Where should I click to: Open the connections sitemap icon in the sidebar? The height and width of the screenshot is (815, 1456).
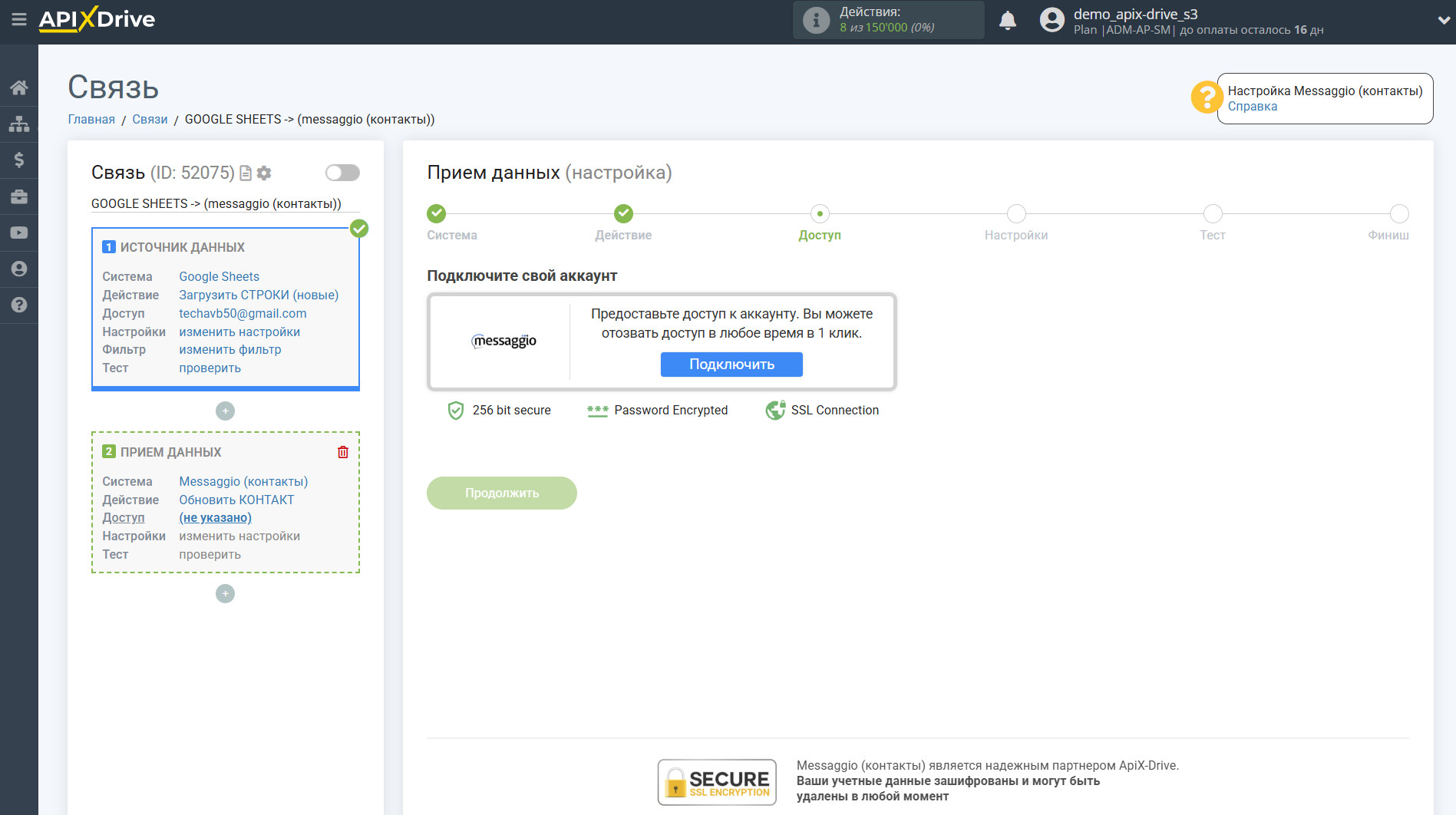coord(18,124)
